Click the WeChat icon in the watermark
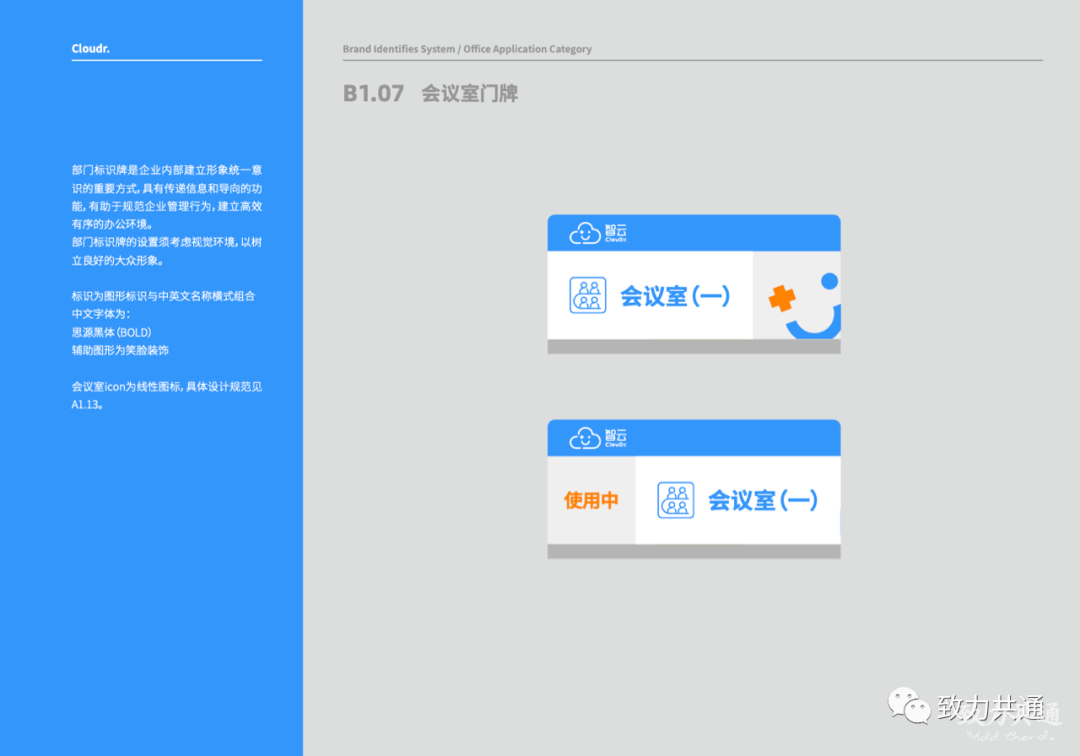The height and width of the screenshot is (756, 1080). pos(909,707)
